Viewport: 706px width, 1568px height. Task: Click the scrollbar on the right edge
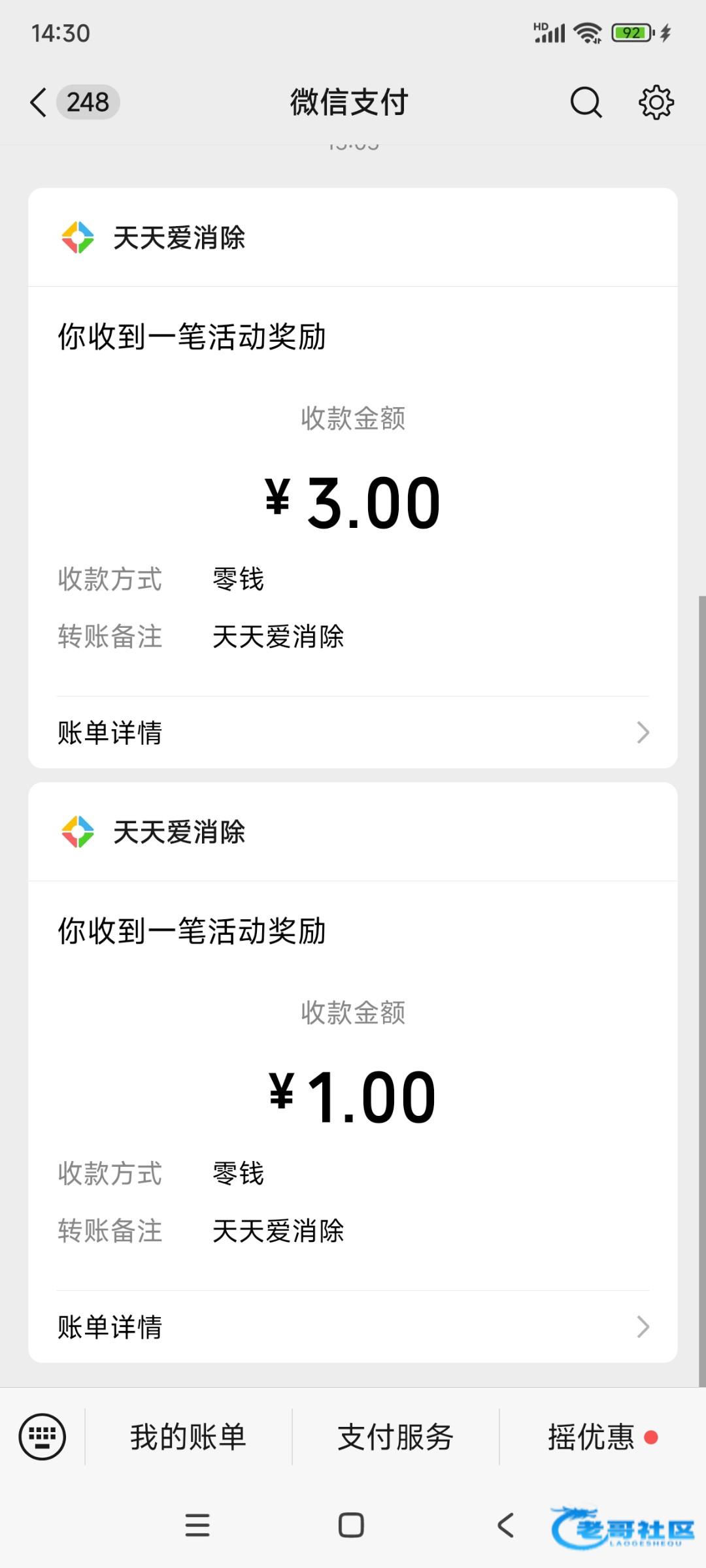pyautogui.click(x=702, y=980)
